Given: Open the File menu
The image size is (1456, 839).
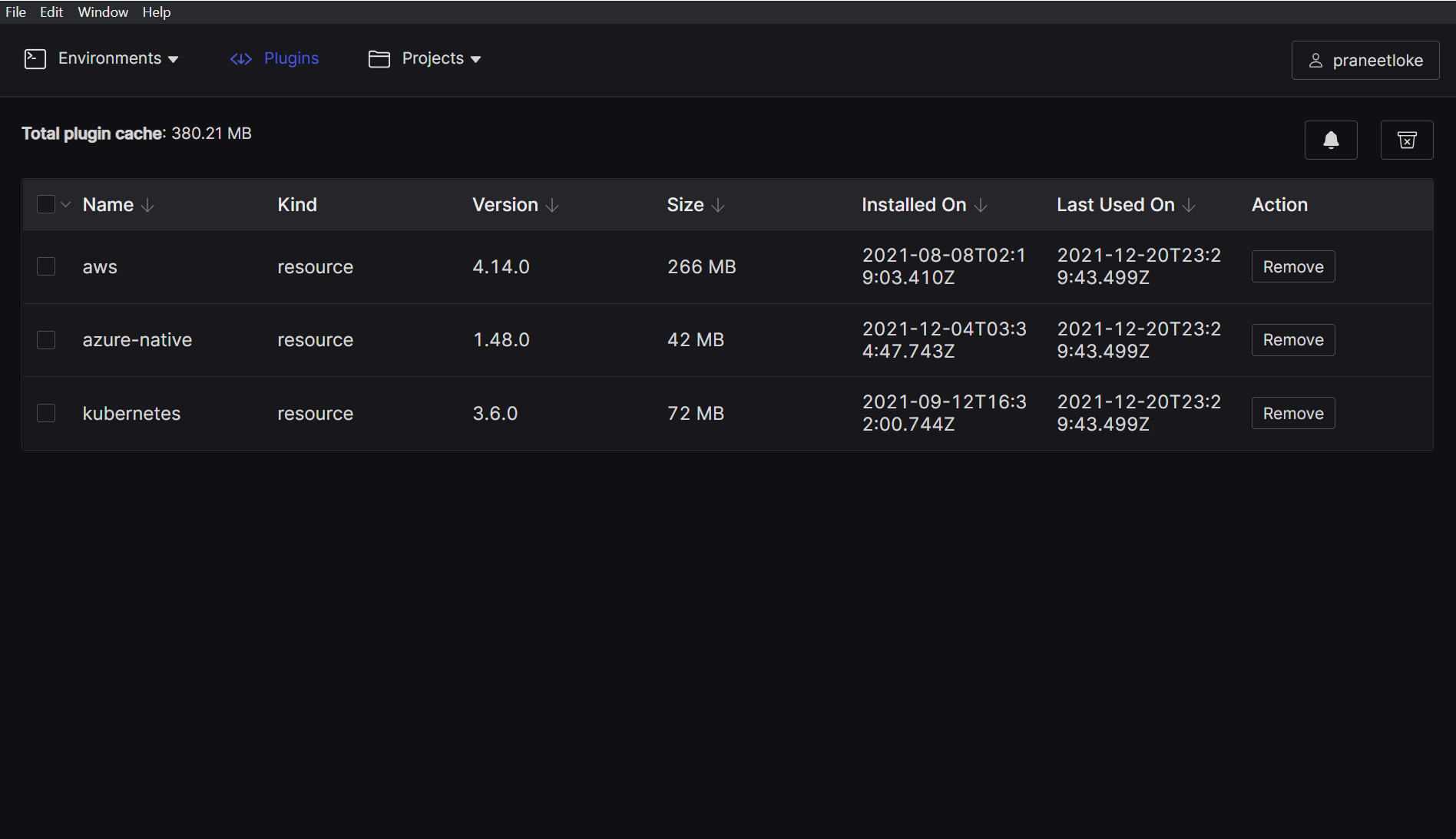Looking at the screenshot, I should click(x=15, y=12).
